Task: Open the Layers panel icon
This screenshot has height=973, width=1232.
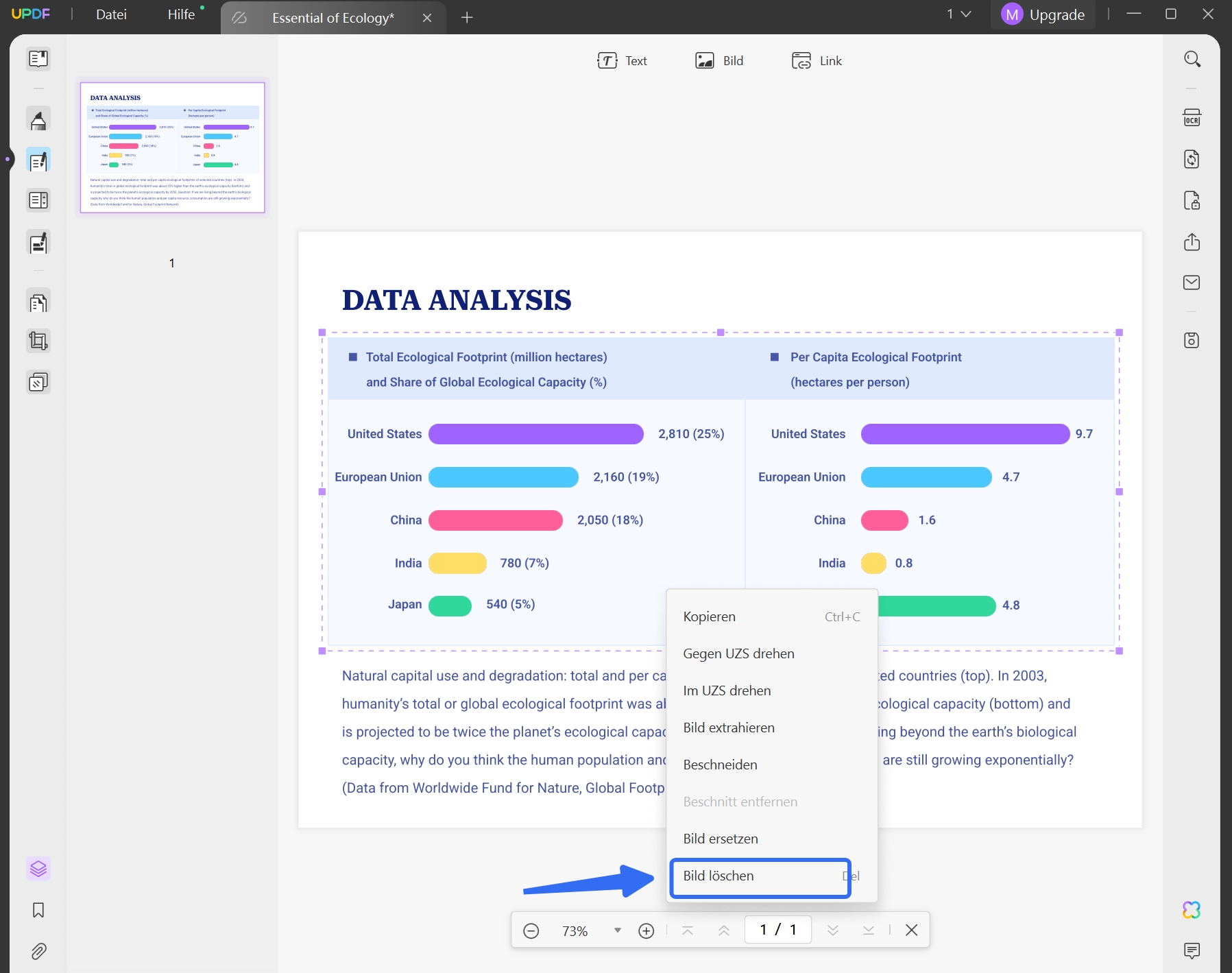Action: [x=38, y=869]
